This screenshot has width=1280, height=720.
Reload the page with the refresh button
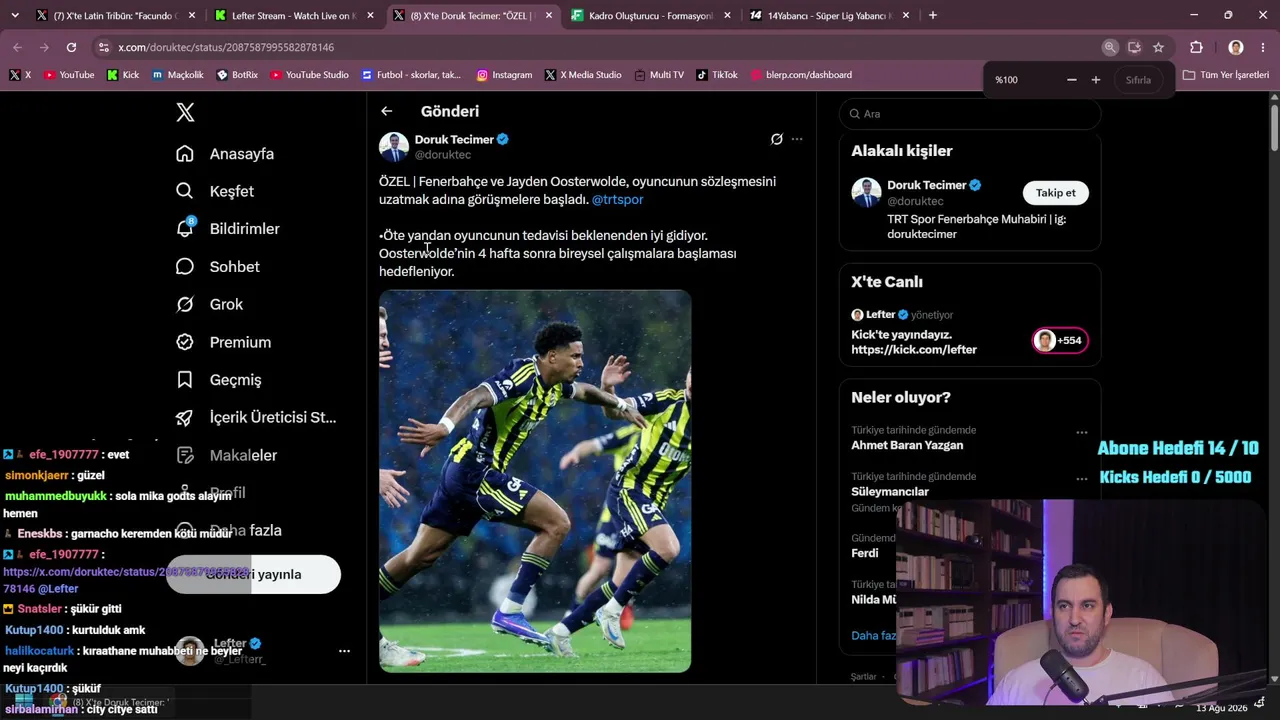coord(71,47)
